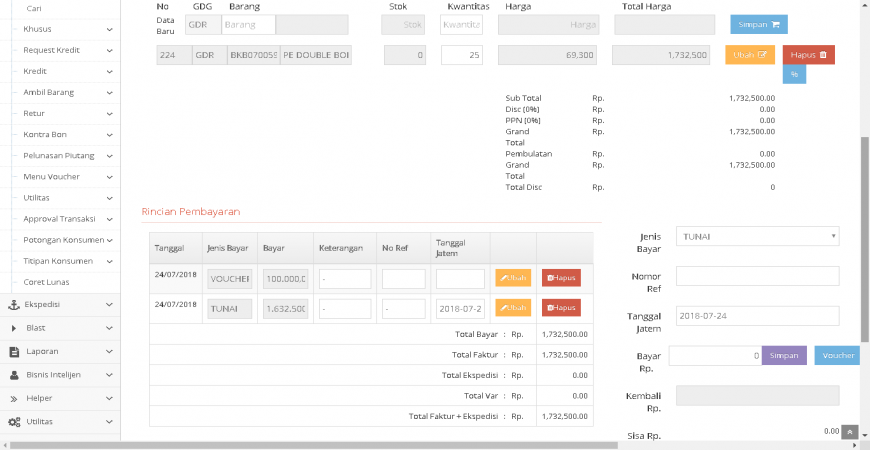
Task: Click the scroll-to-top arrow icon
Action: point(849,432)
